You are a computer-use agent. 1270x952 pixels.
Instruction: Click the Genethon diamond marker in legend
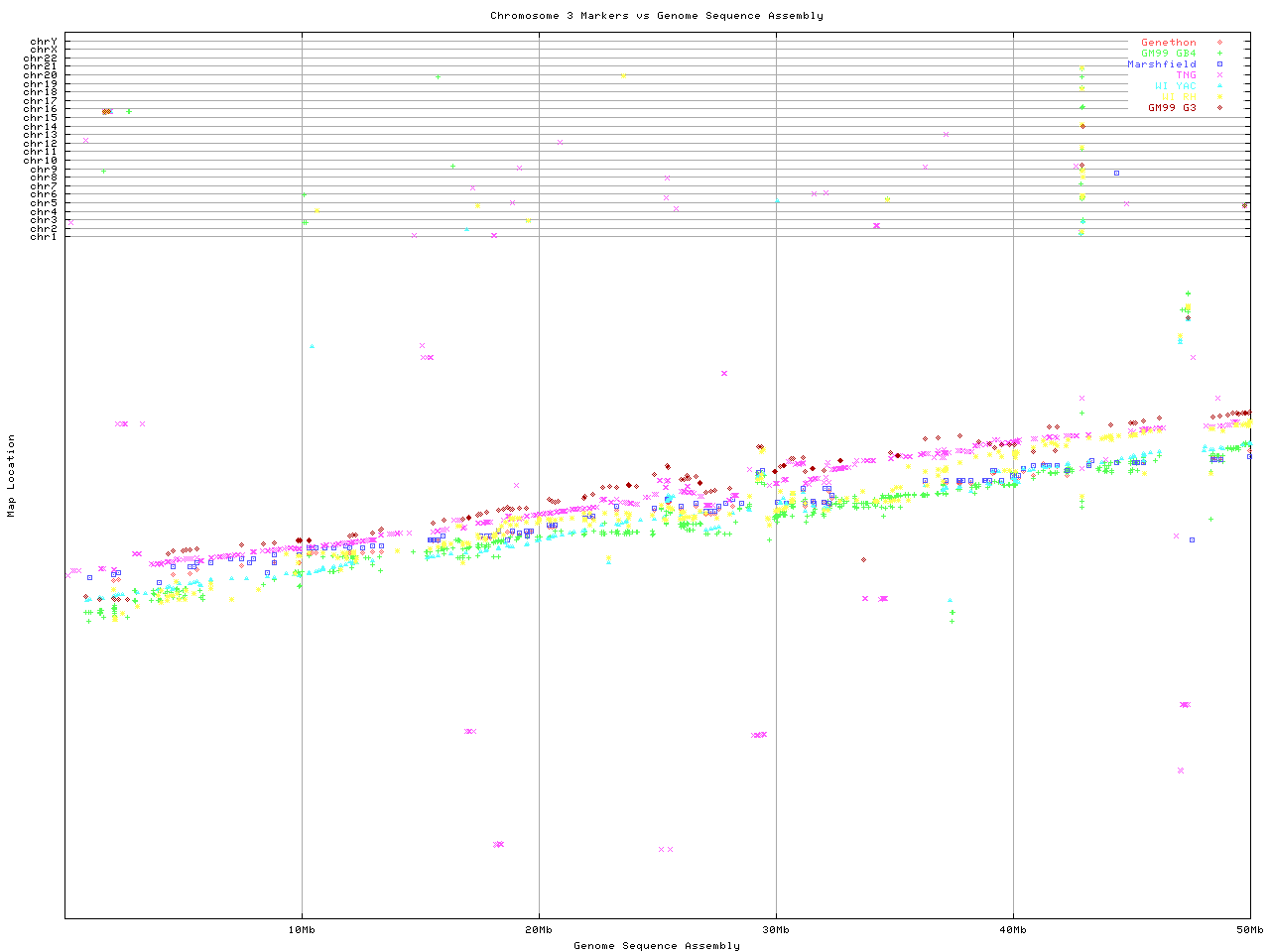click(x=1219, y=43)
